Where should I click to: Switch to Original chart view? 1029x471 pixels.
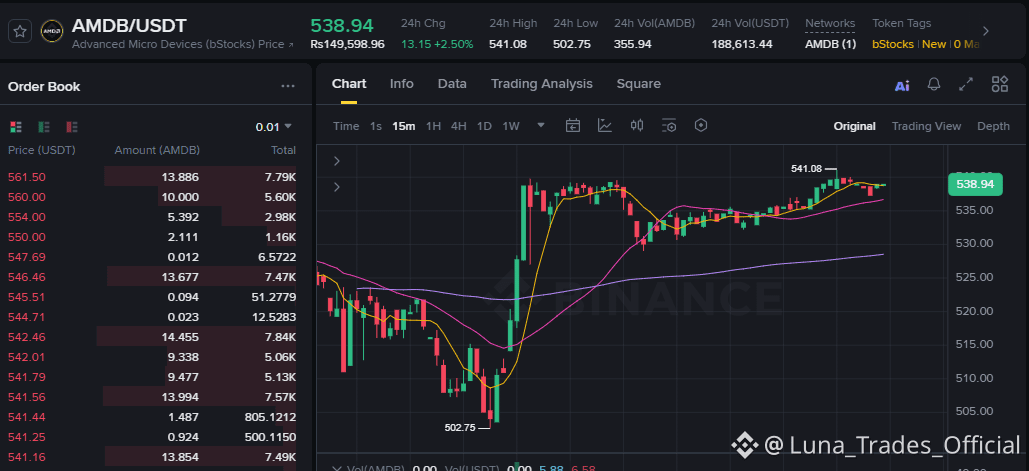coord(854,126)
